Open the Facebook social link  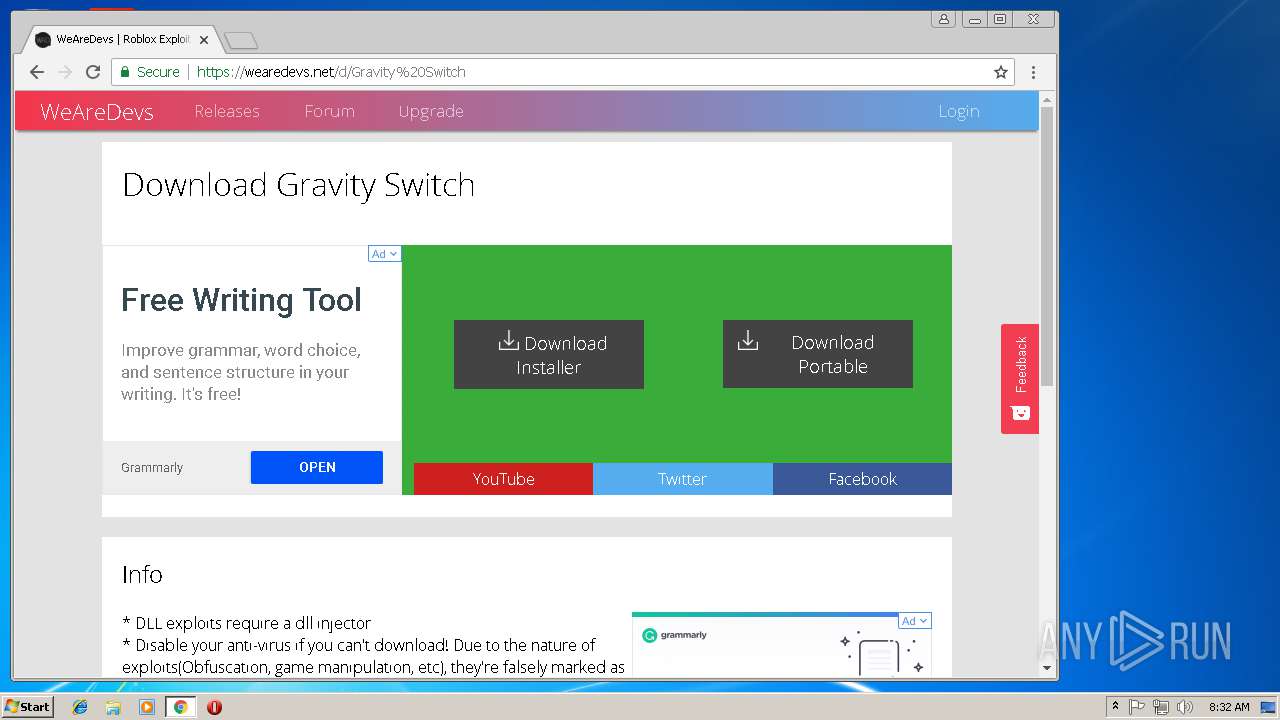(862, 479)
